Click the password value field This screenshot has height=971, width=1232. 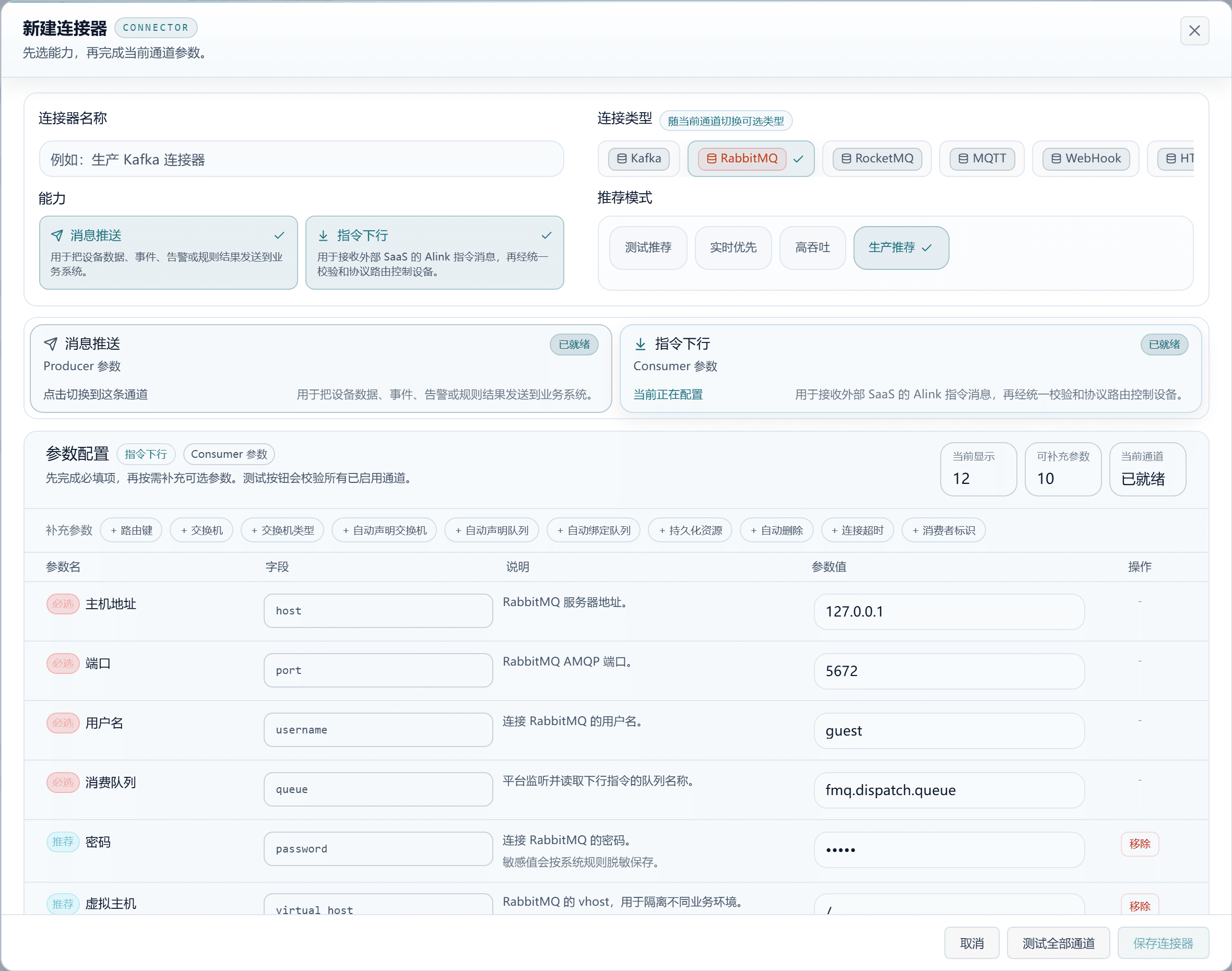(x=949, y=850)
